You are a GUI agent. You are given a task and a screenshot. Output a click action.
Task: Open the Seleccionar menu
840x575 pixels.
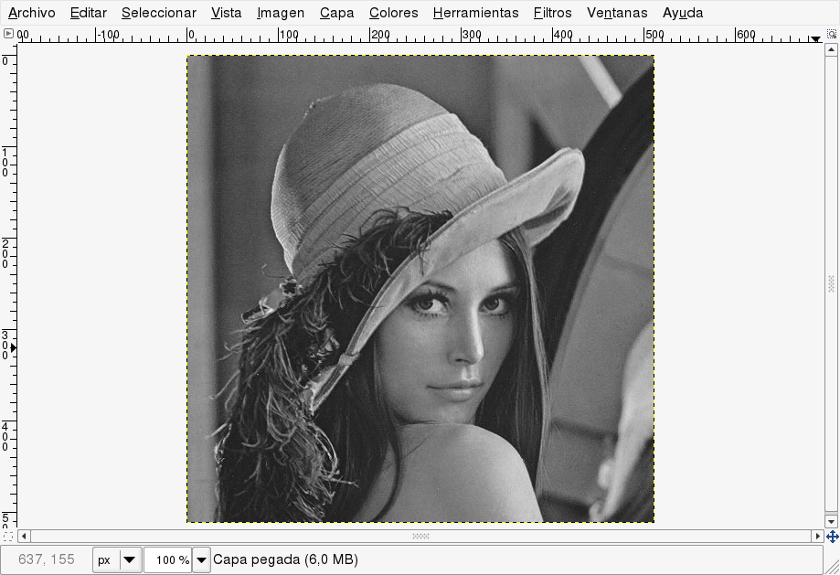click(159, 12)
